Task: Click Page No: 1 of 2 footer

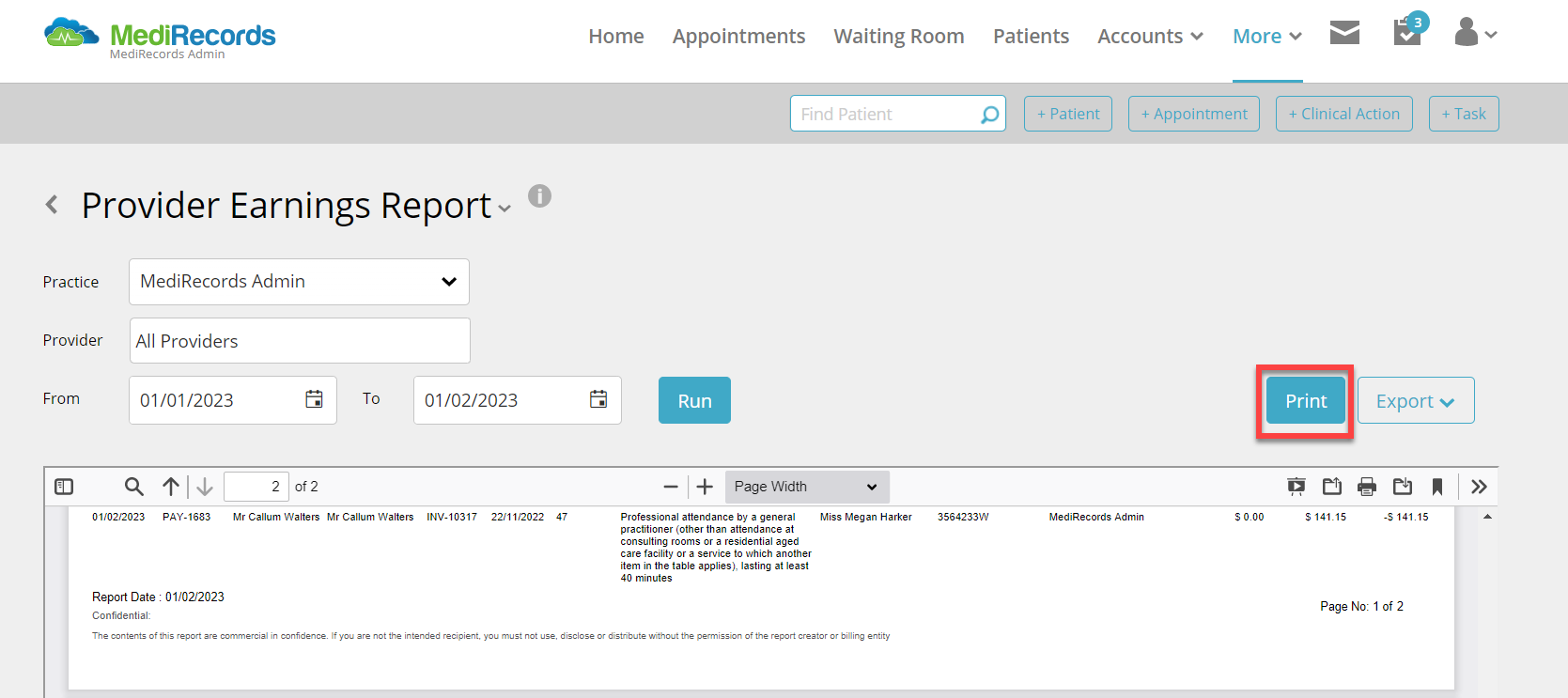Action: pos(1361,606)
